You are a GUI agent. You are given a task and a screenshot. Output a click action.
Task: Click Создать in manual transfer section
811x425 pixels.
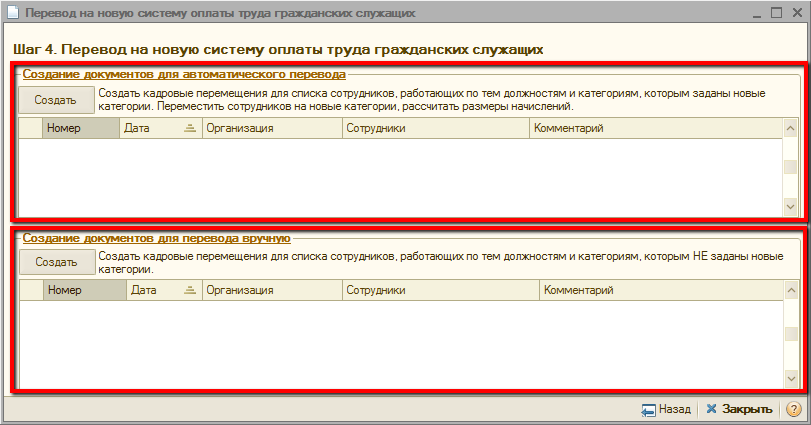pyautogui.click(x=55, y=262)
